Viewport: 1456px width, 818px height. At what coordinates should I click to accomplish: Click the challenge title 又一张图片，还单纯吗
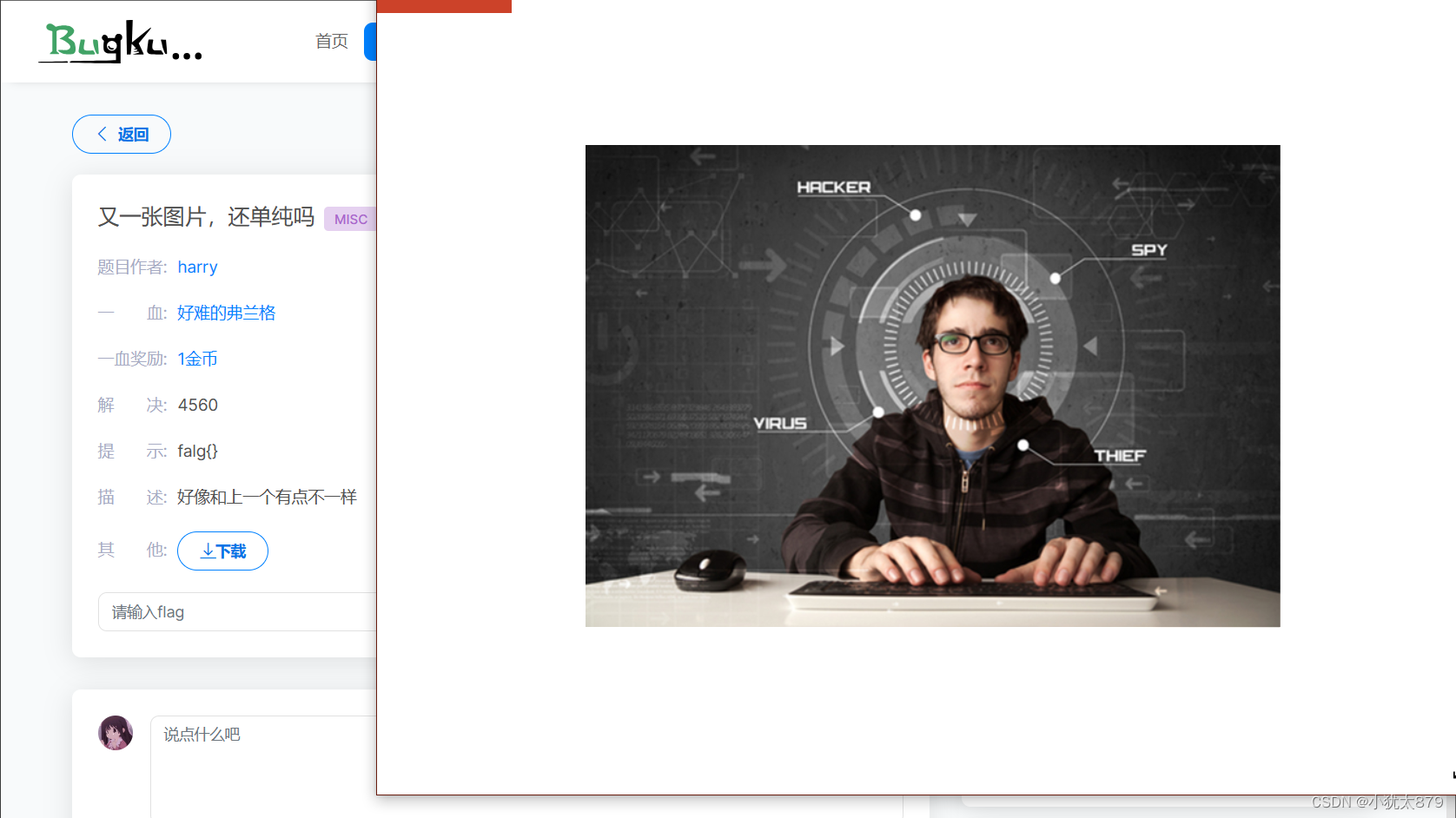click(x=206, y=217)
